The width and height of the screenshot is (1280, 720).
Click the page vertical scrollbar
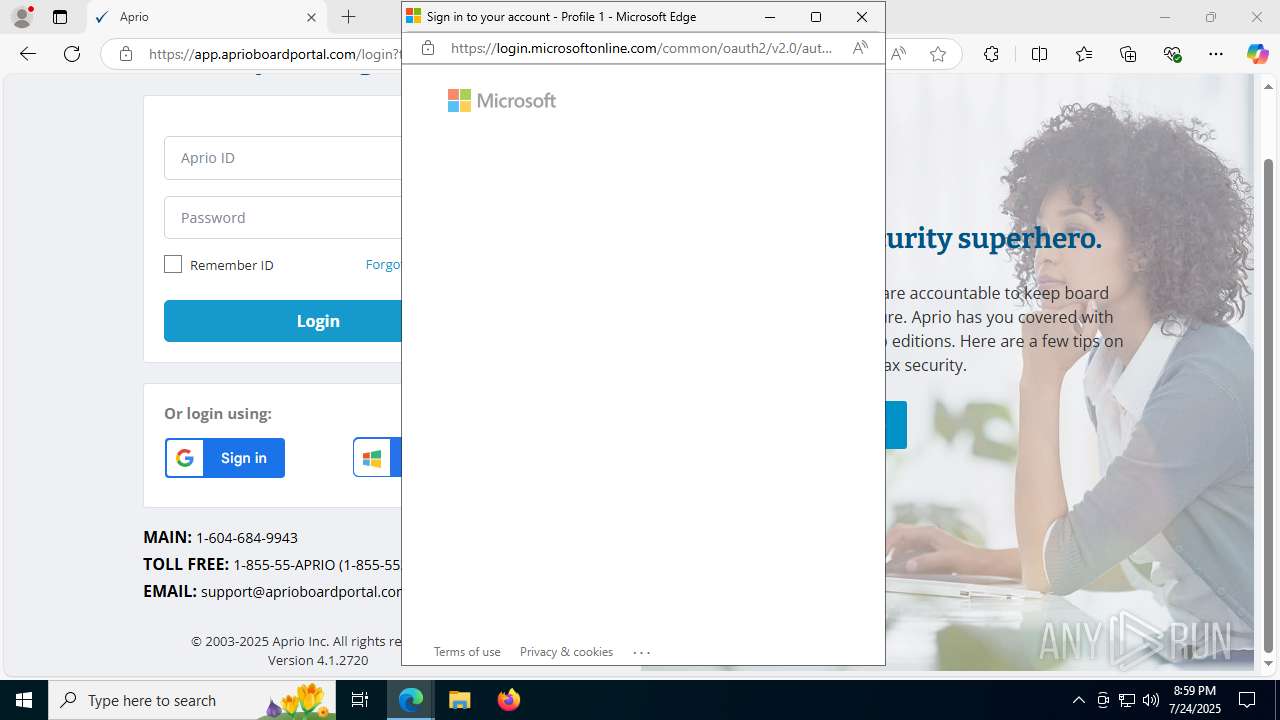(1268, 405)
